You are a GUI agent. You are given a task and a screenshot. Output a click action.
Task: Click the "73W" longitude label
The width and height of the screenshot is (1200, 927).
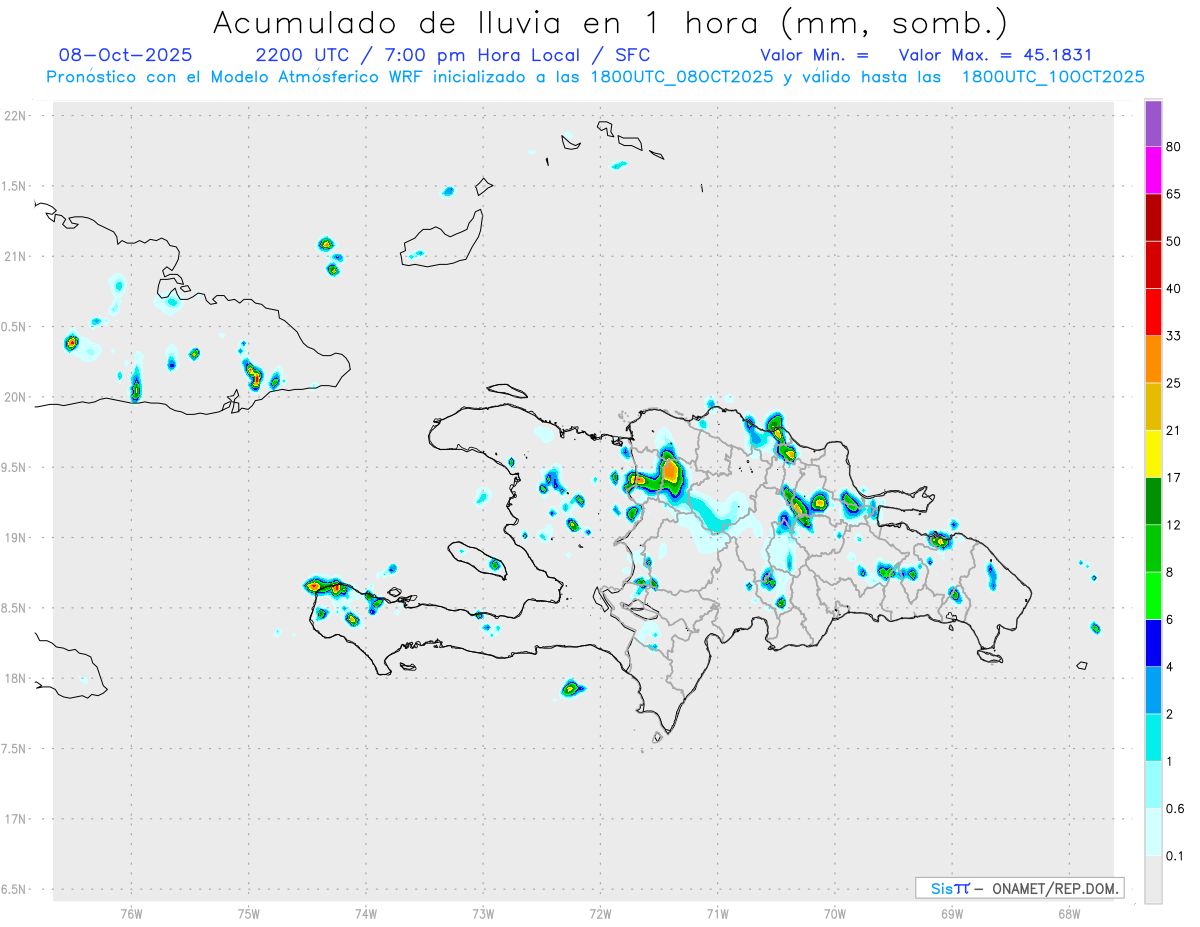pyautogui.click(x=483, y=913)
